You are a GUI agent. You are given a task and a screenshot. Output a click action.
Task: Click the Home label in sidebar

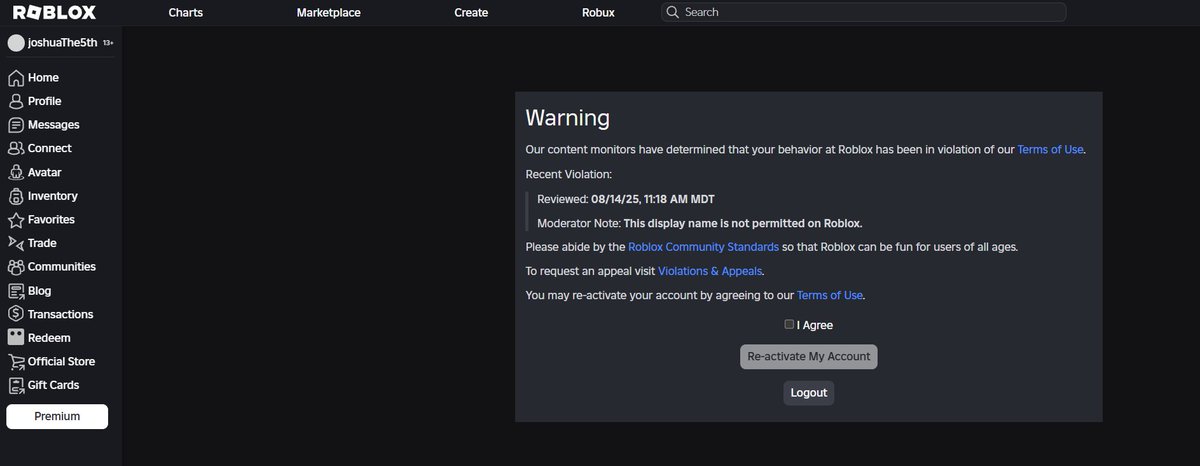pyautogui.click(x=43, y=78)
